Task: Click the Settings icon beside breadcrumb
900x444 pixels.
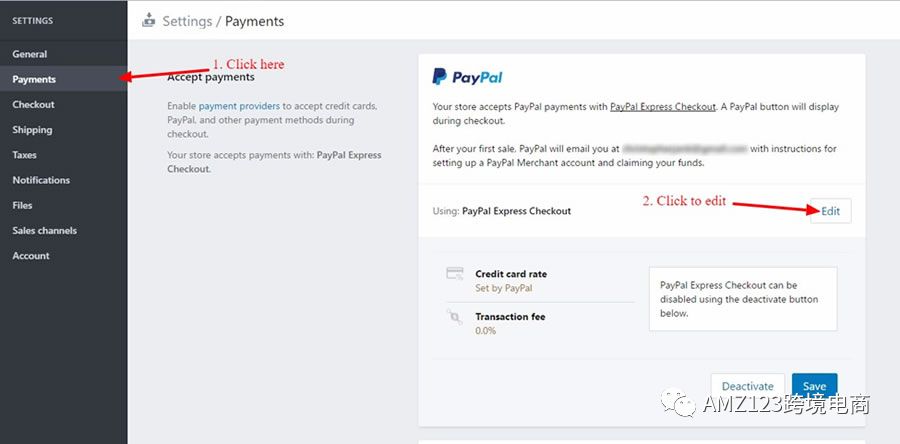Action: [149, 20]
